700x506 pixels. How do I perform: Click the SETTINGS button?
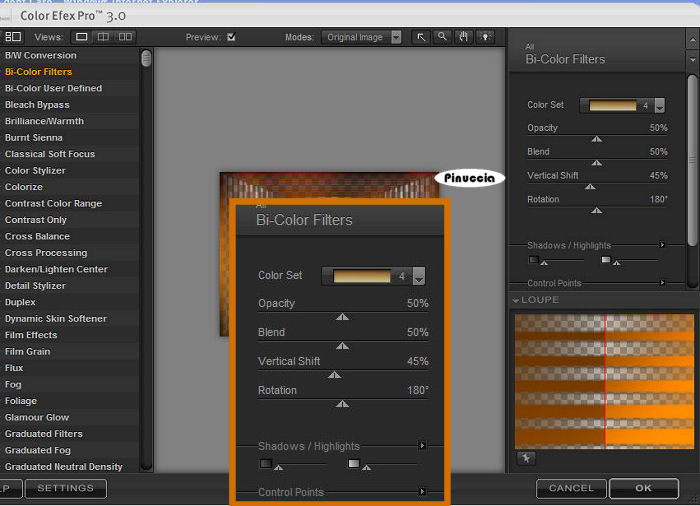click(66, 488)
